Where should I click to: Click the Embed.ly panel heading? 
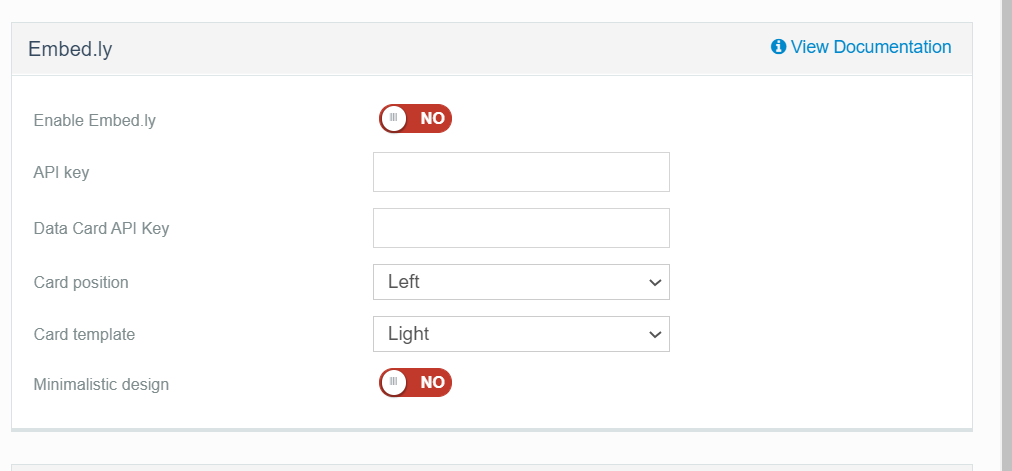point(70,49)
